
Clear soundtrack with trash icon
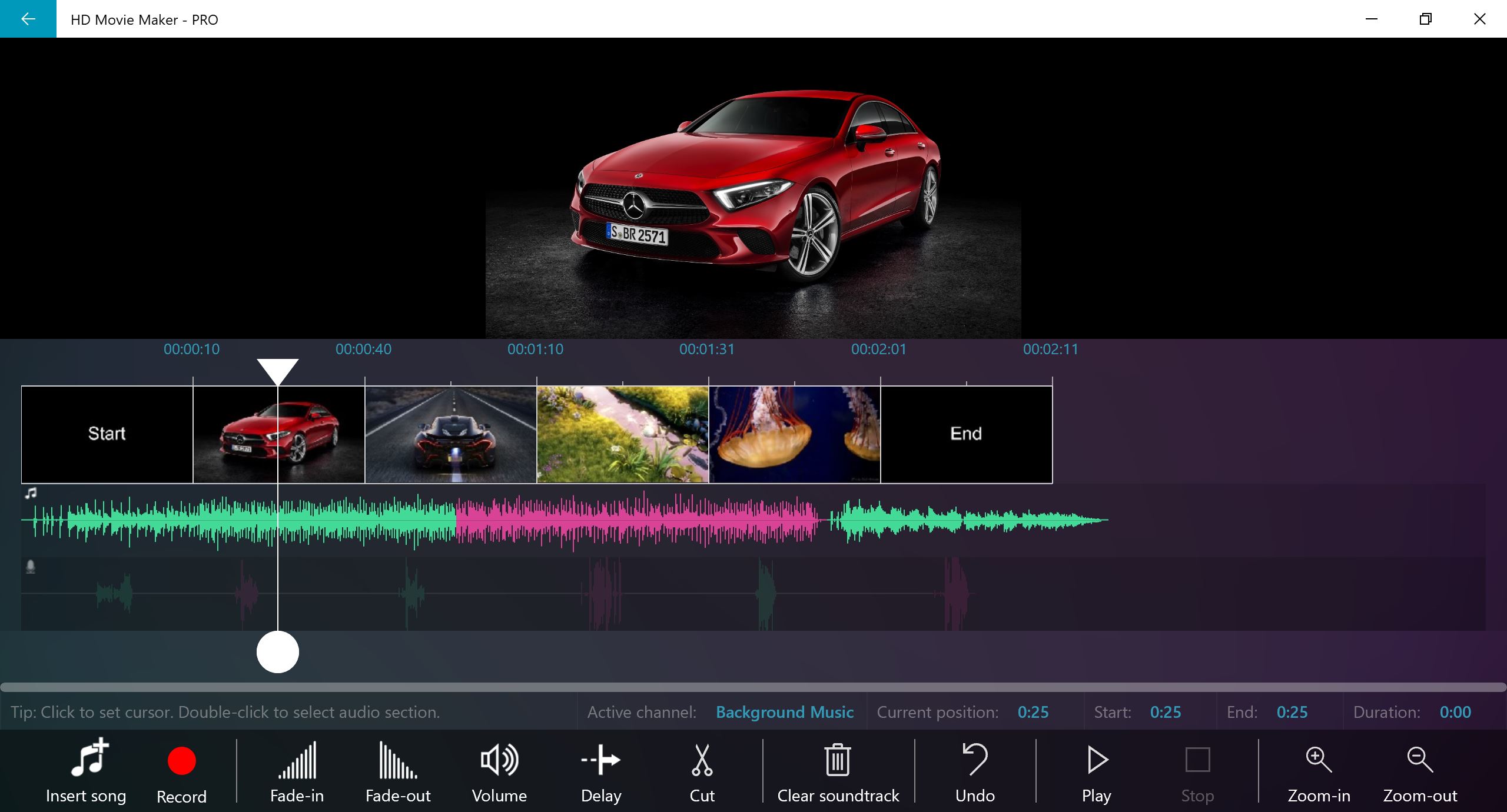[x=838, y=771]
